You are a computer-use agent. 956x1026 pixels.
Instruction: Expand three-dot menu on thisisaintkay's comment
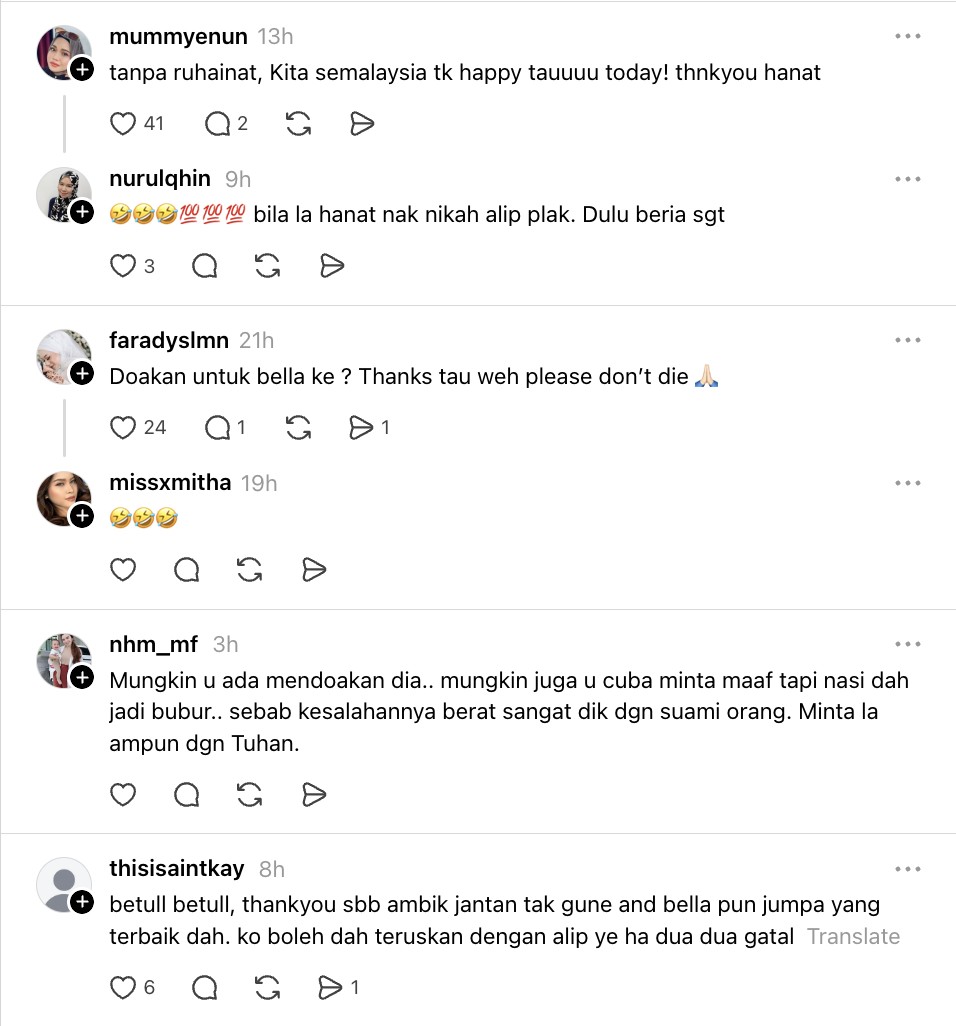click(907, 869)
